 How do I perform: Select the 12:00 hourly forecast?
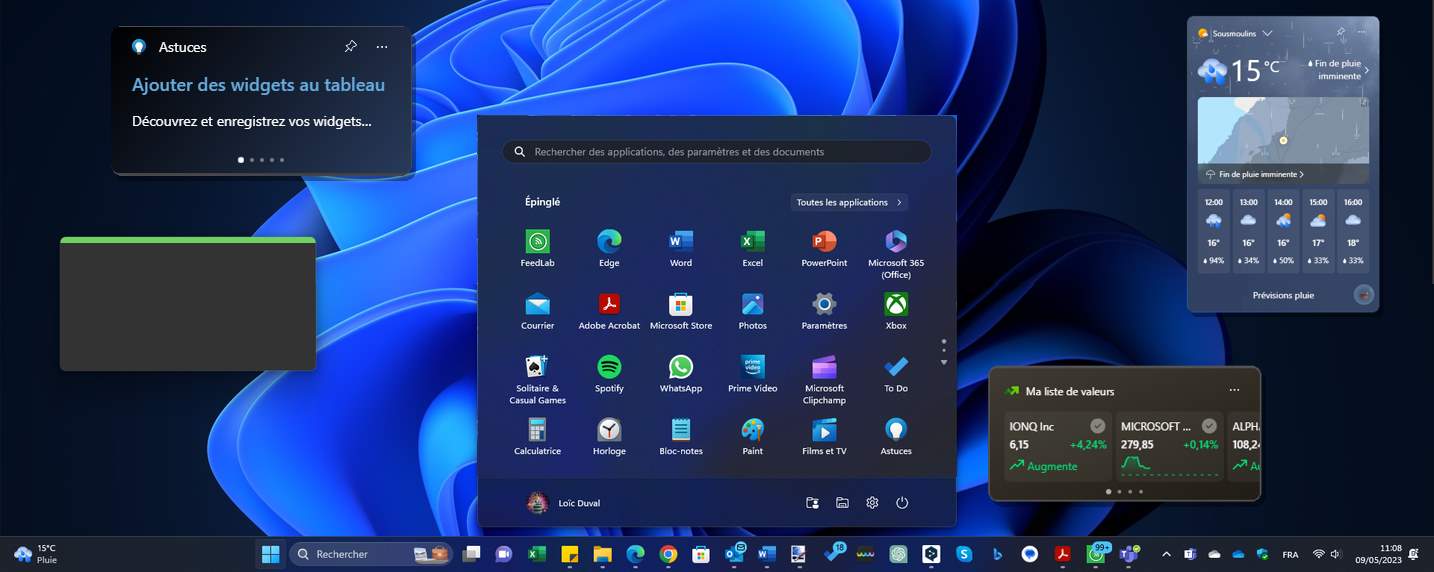click(x=1214, y=231)
